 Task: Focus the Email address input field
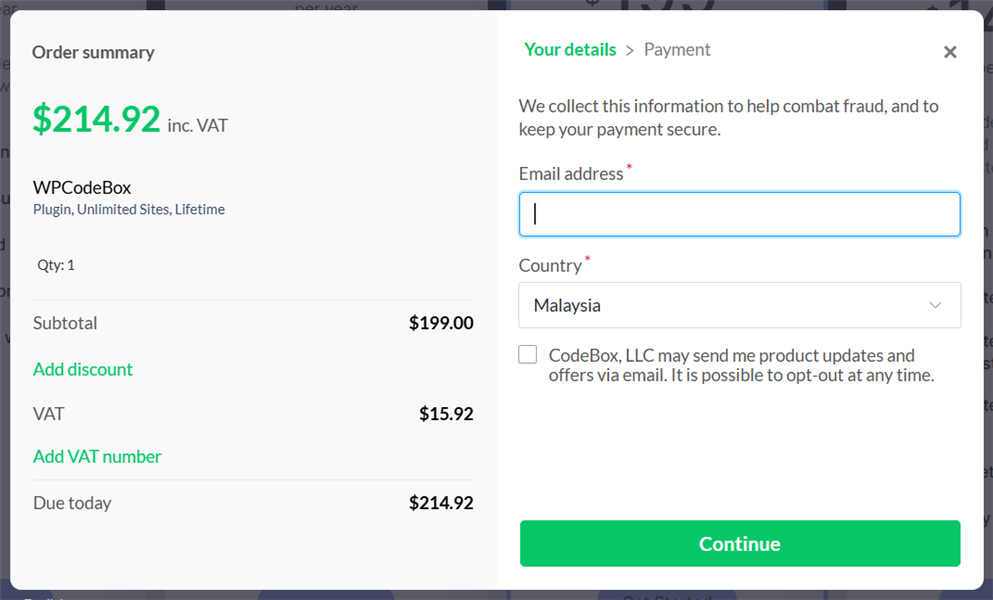tap(739, 214)
